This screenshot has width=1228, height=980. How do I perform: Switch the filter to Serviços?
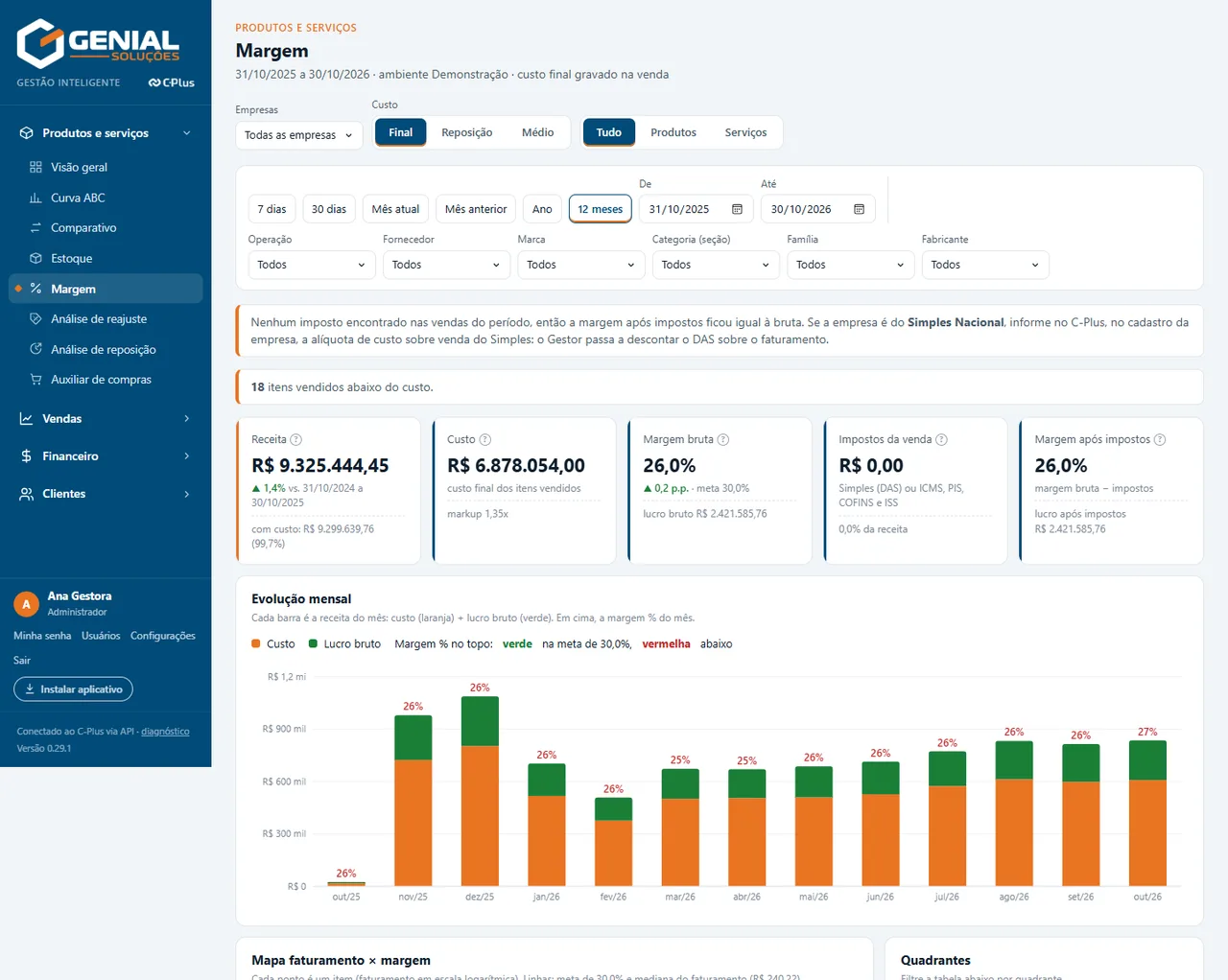(x=745, y=132)
